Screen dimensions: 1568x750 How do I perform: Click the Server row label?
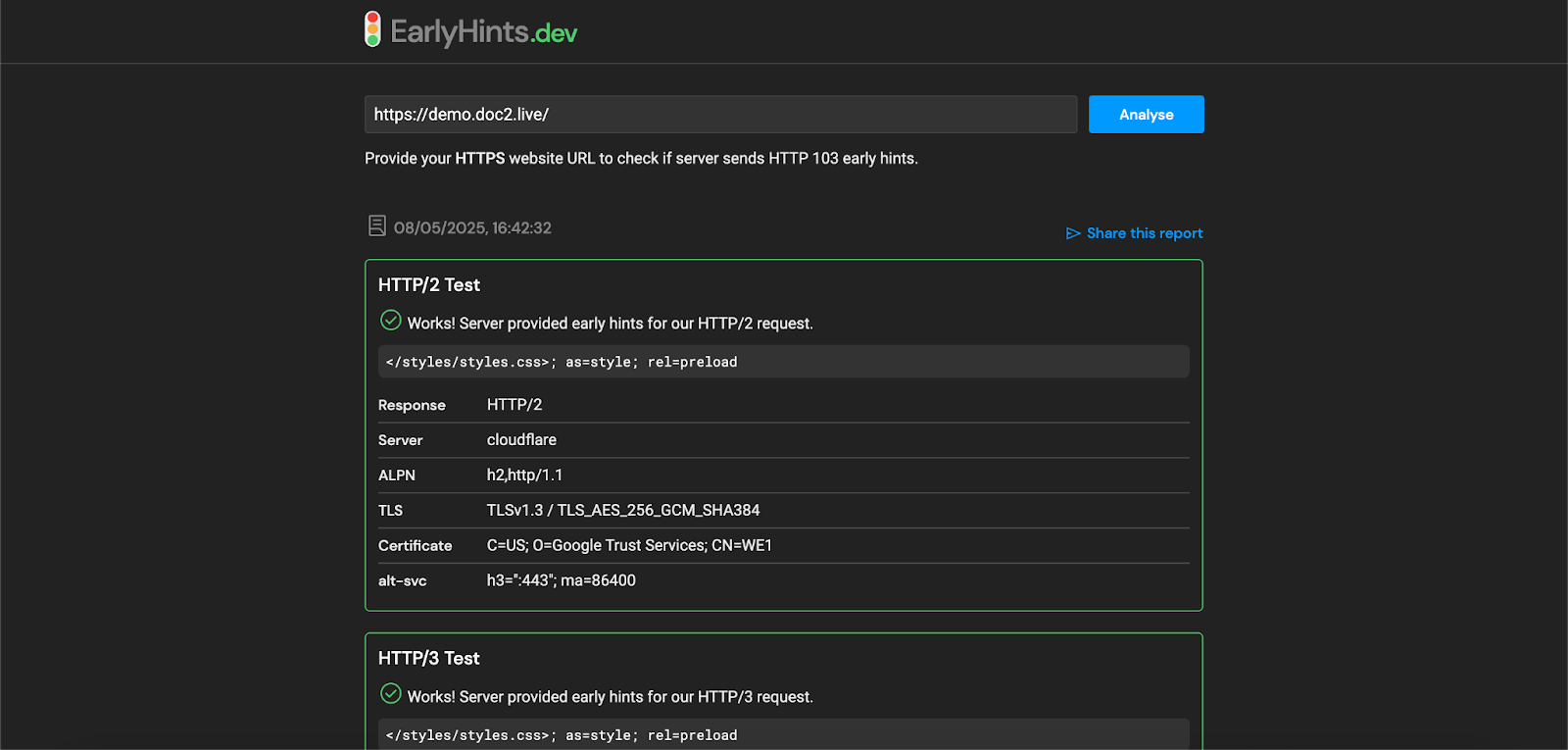(x=401, y=440)
